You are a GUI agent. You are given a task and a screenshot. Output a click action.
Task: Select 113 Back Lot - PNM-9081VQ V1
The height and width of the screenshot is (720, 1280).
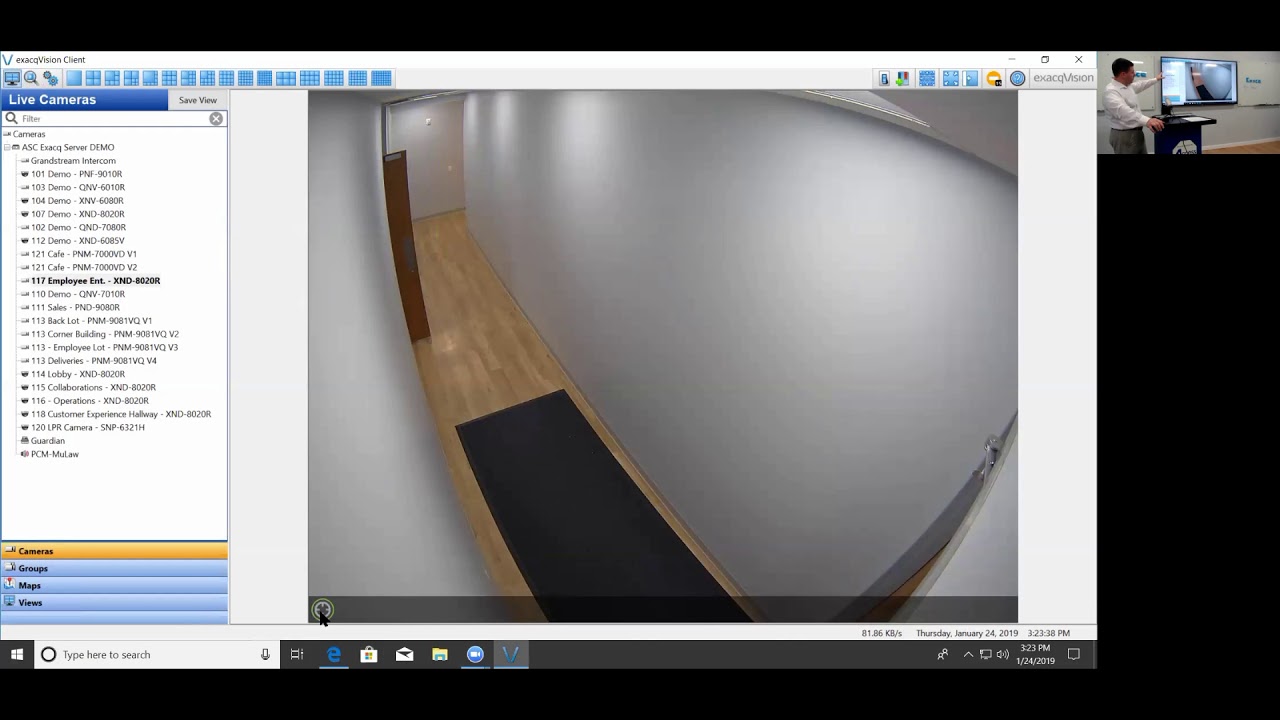[x=91, y=320]
